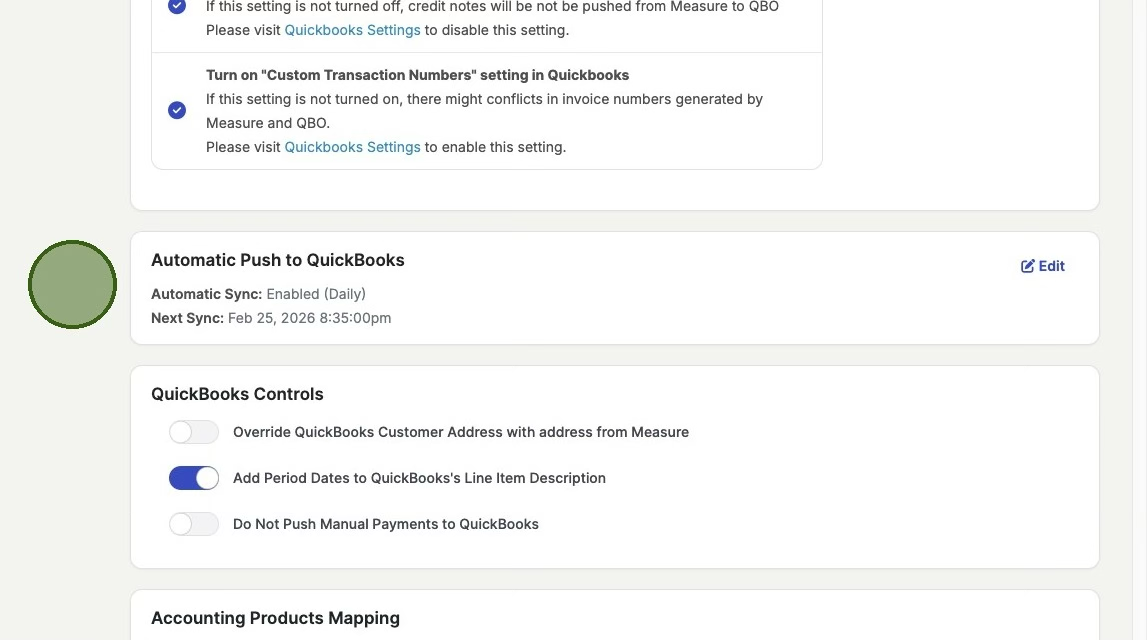Click the Custom Transaction Numbers setting title
1147x640 pixels.
point(417,75)
